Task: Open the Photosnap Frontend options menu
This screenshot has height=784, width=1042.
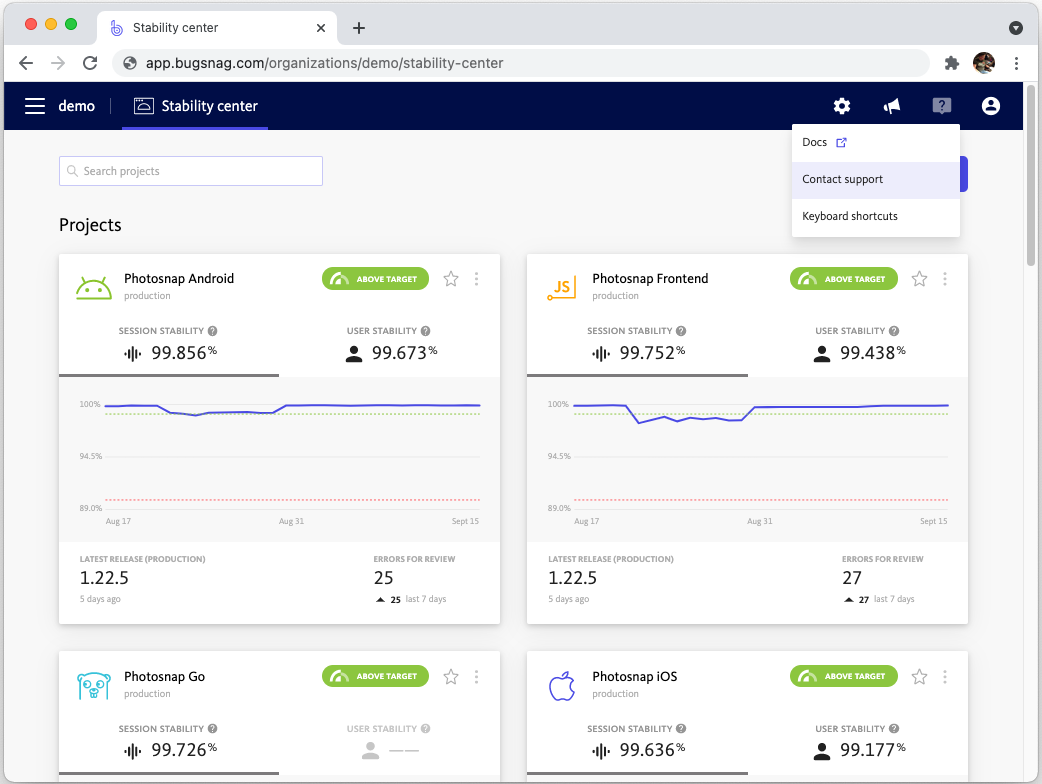Action: pos(944,279)
